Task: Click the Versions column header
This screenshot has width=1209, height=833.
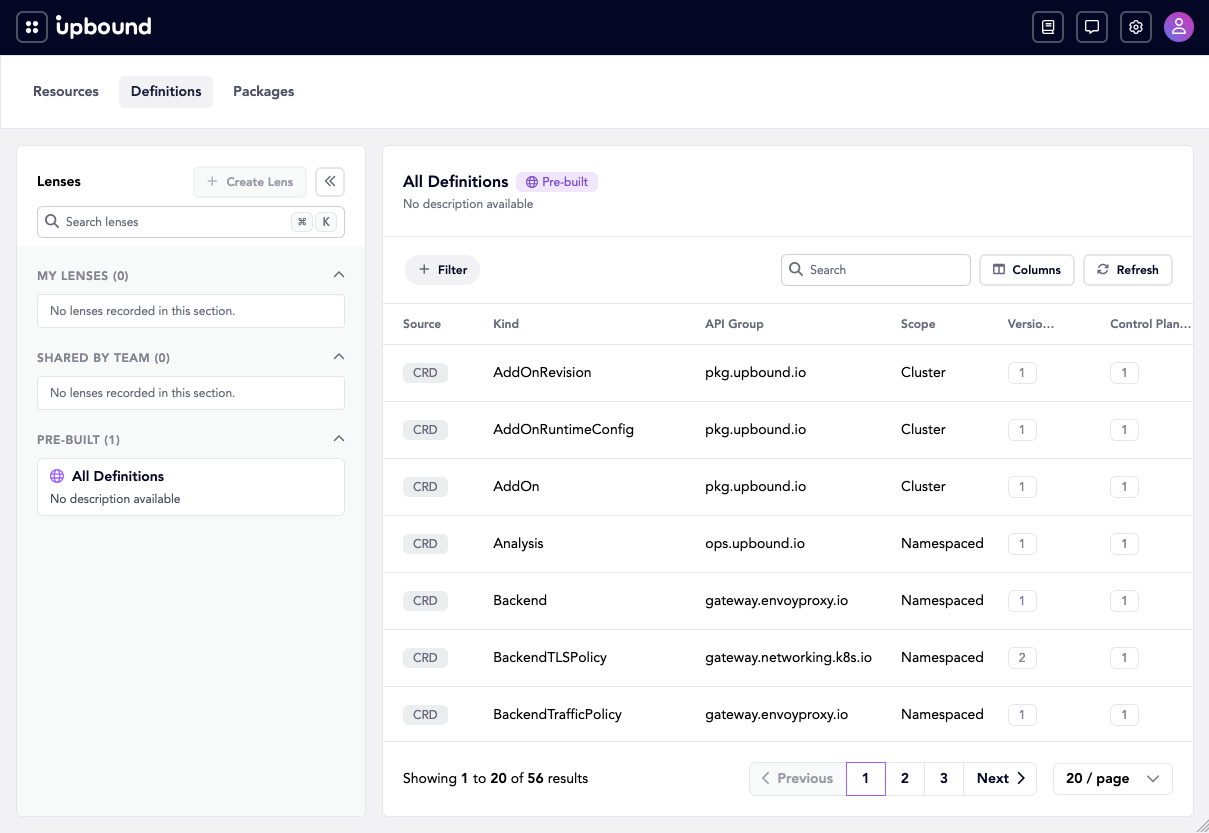Action: point(1031,324)
